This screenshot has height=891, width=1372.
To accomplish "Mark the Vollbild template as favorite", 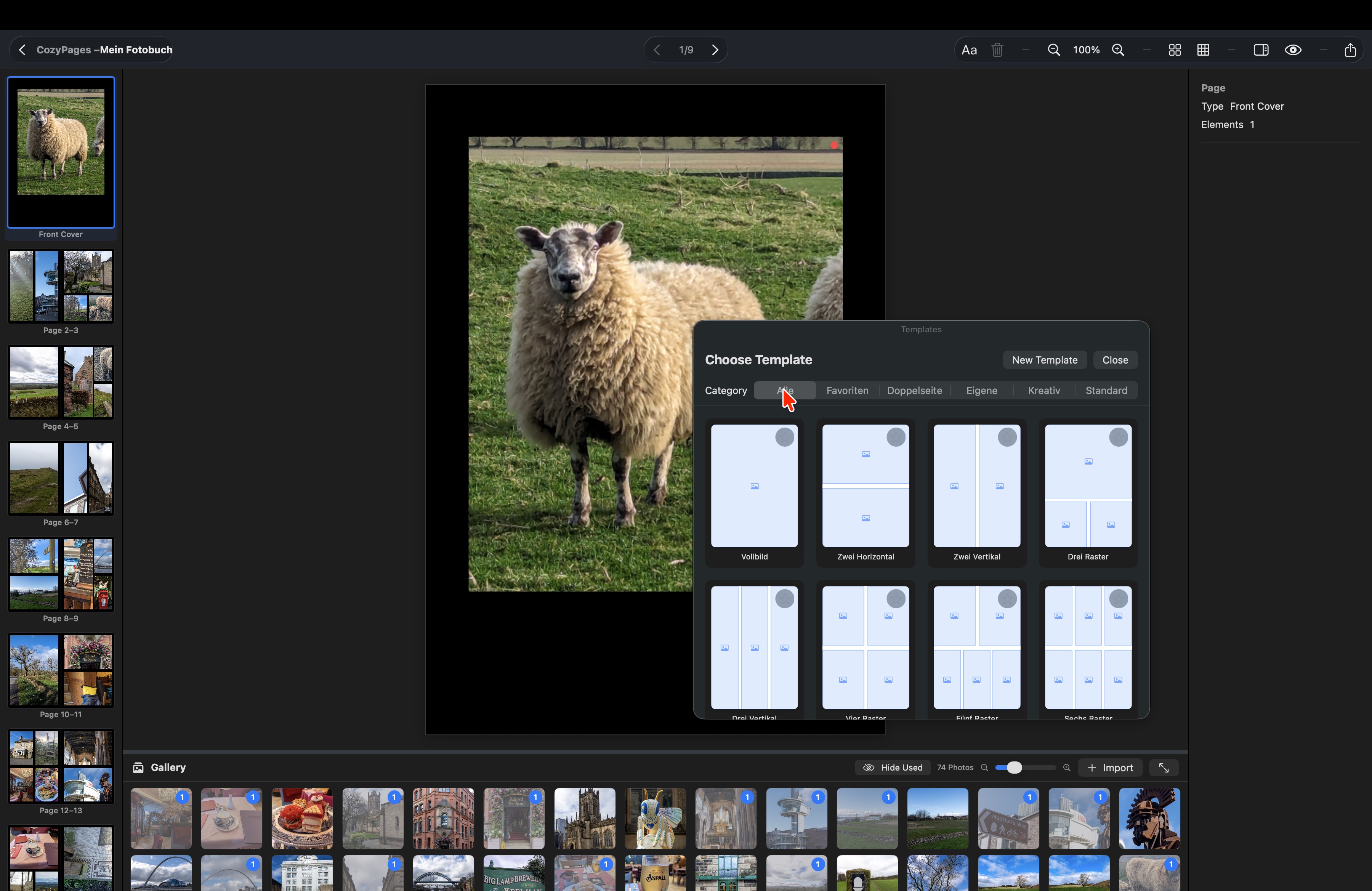I will coord(785,437).
